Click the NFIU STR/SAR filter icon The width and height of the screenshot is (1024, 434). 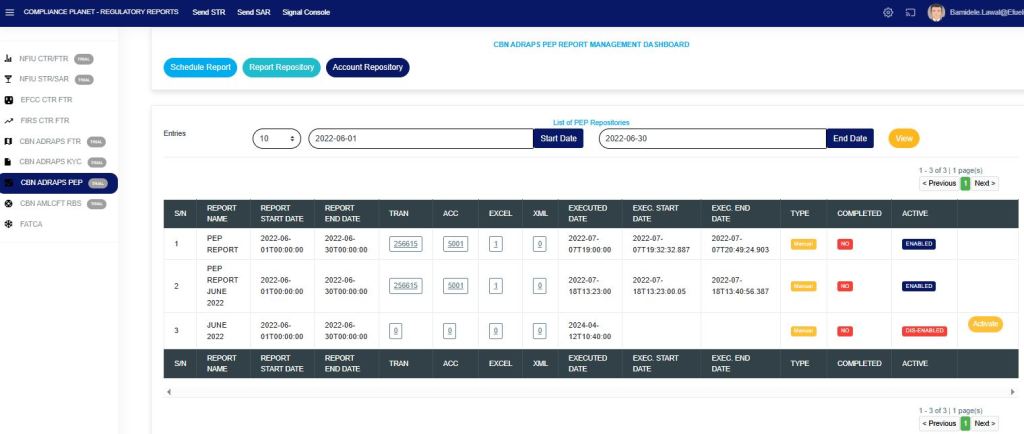(9, 79)
